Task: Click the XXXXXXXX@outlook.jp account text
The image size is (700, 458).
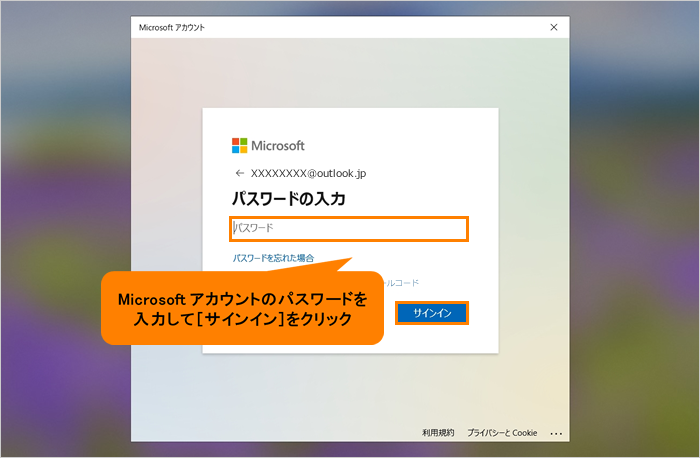Action: click(x=308, y=173)
